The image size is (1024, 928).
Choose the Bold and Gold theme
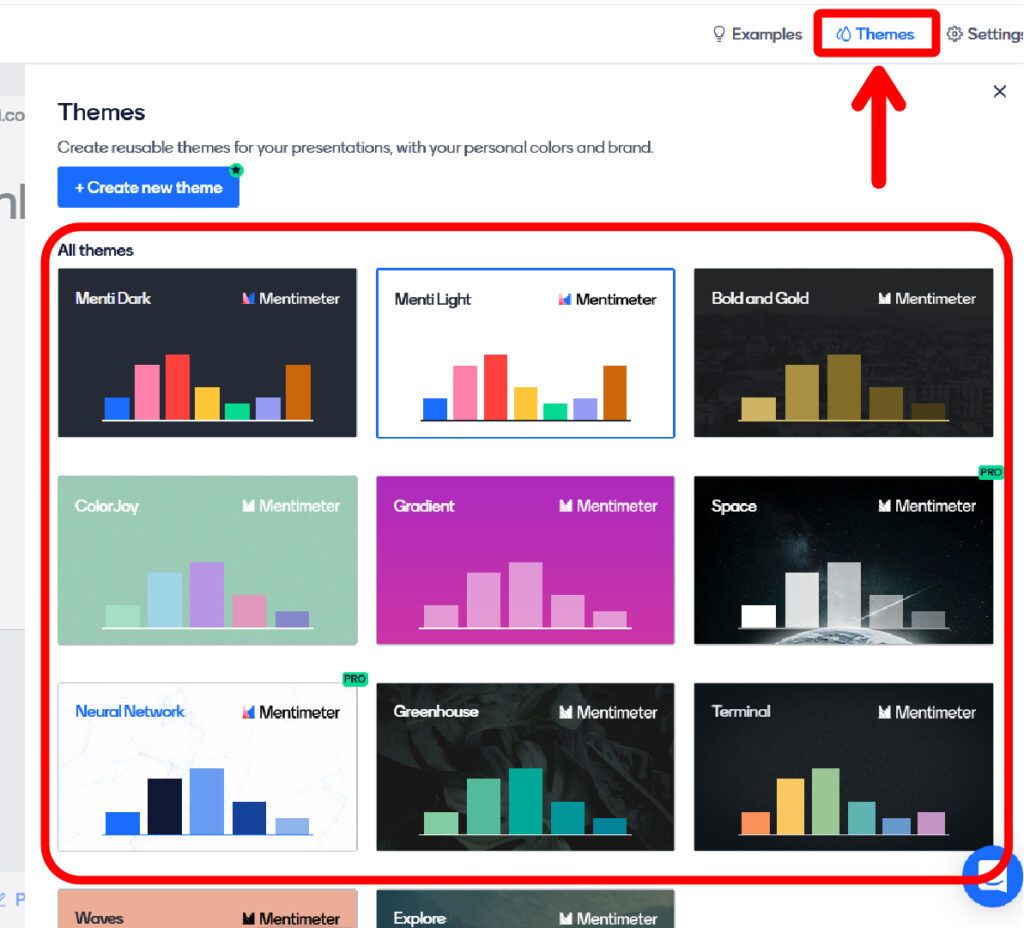843,352
